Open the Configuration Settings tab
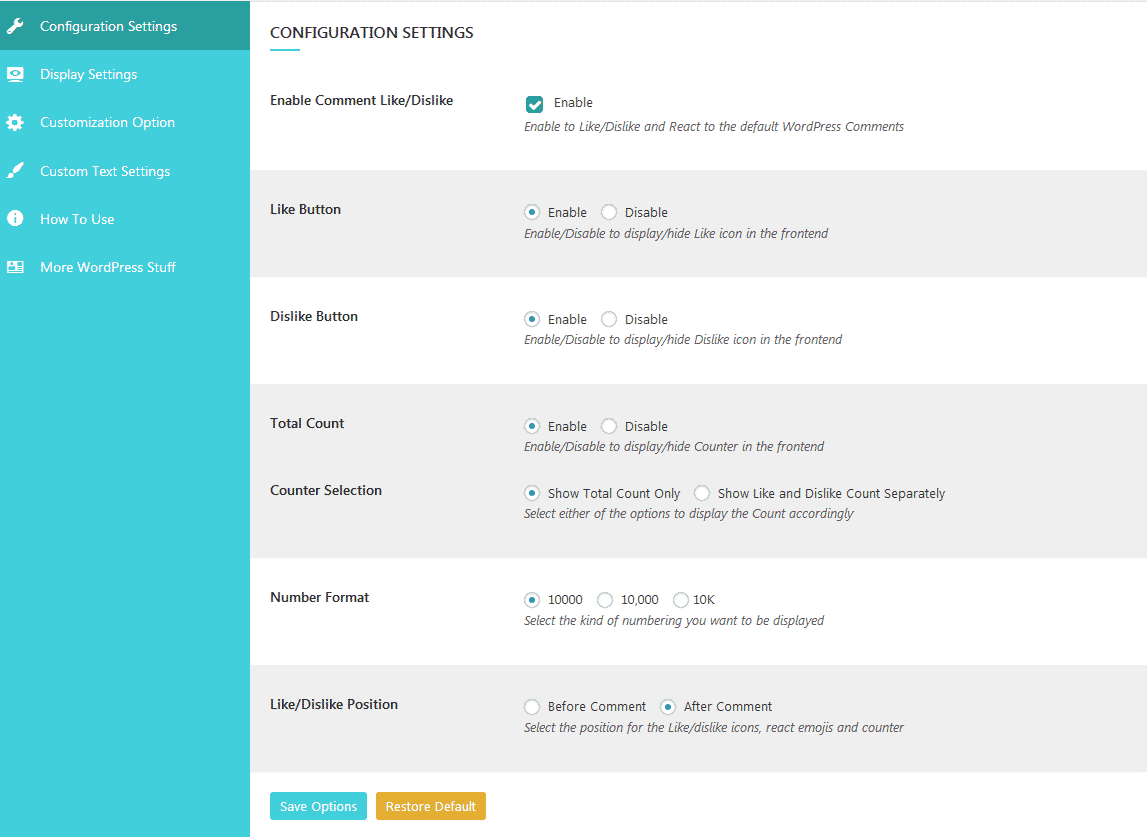Screen dimensions: 1147x837 125,26
